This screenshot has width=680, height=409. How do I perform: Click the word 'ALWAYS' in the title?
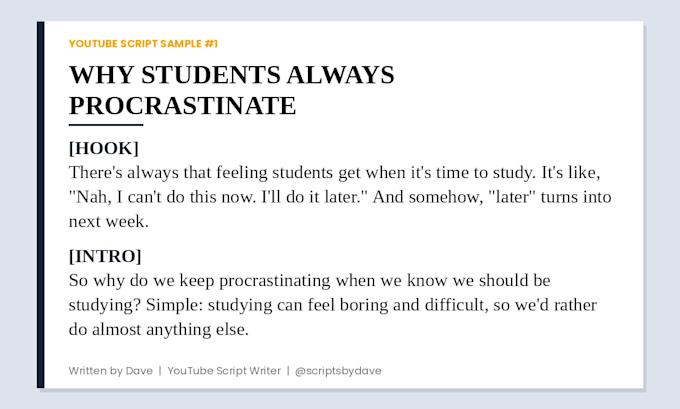[x=340, y=75]
